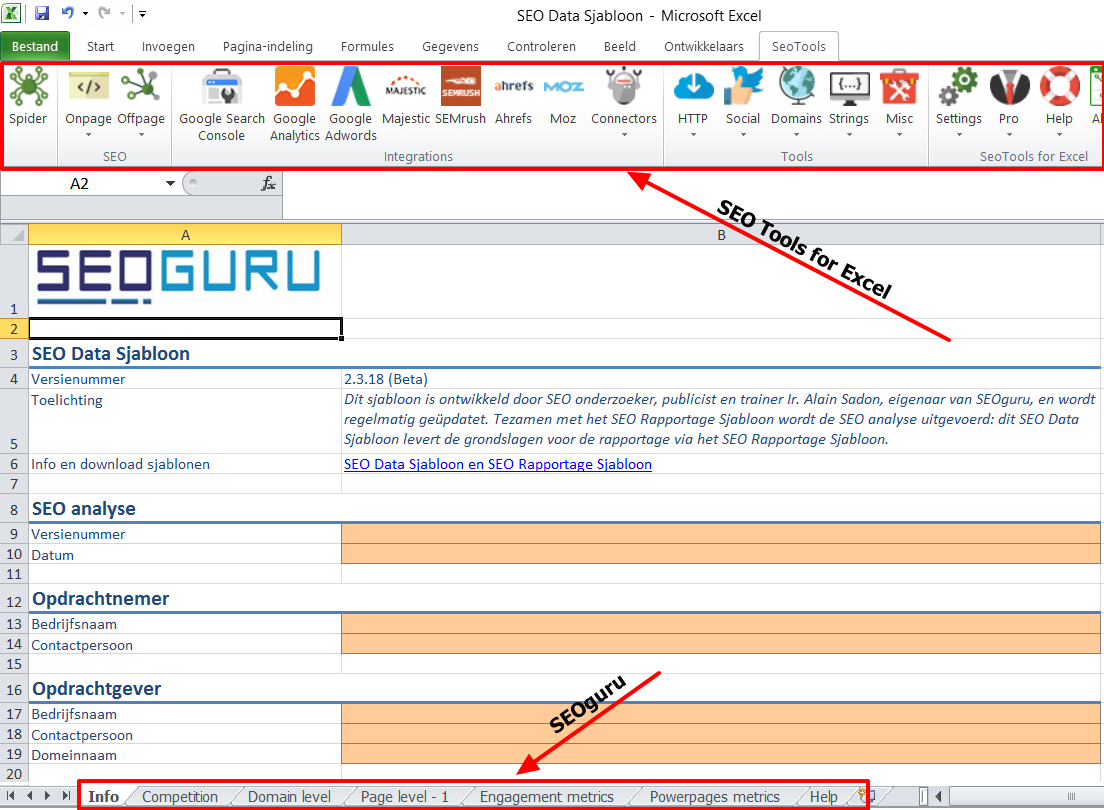
Task: Open Google Search Console integration
Action: tap(222, 104)
